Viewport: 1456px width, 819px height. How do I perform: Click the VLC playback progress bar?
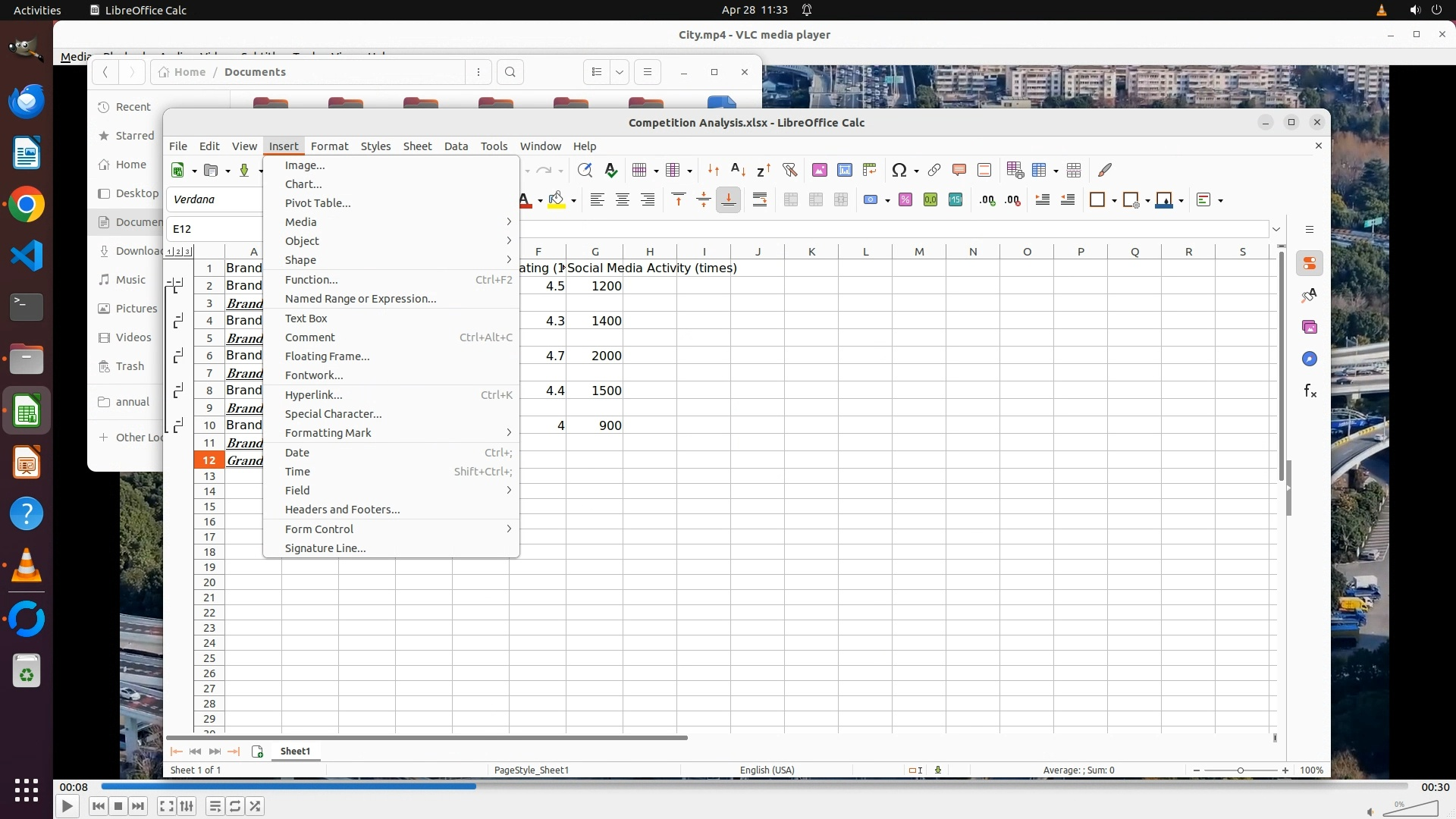[x=755, y=786]
